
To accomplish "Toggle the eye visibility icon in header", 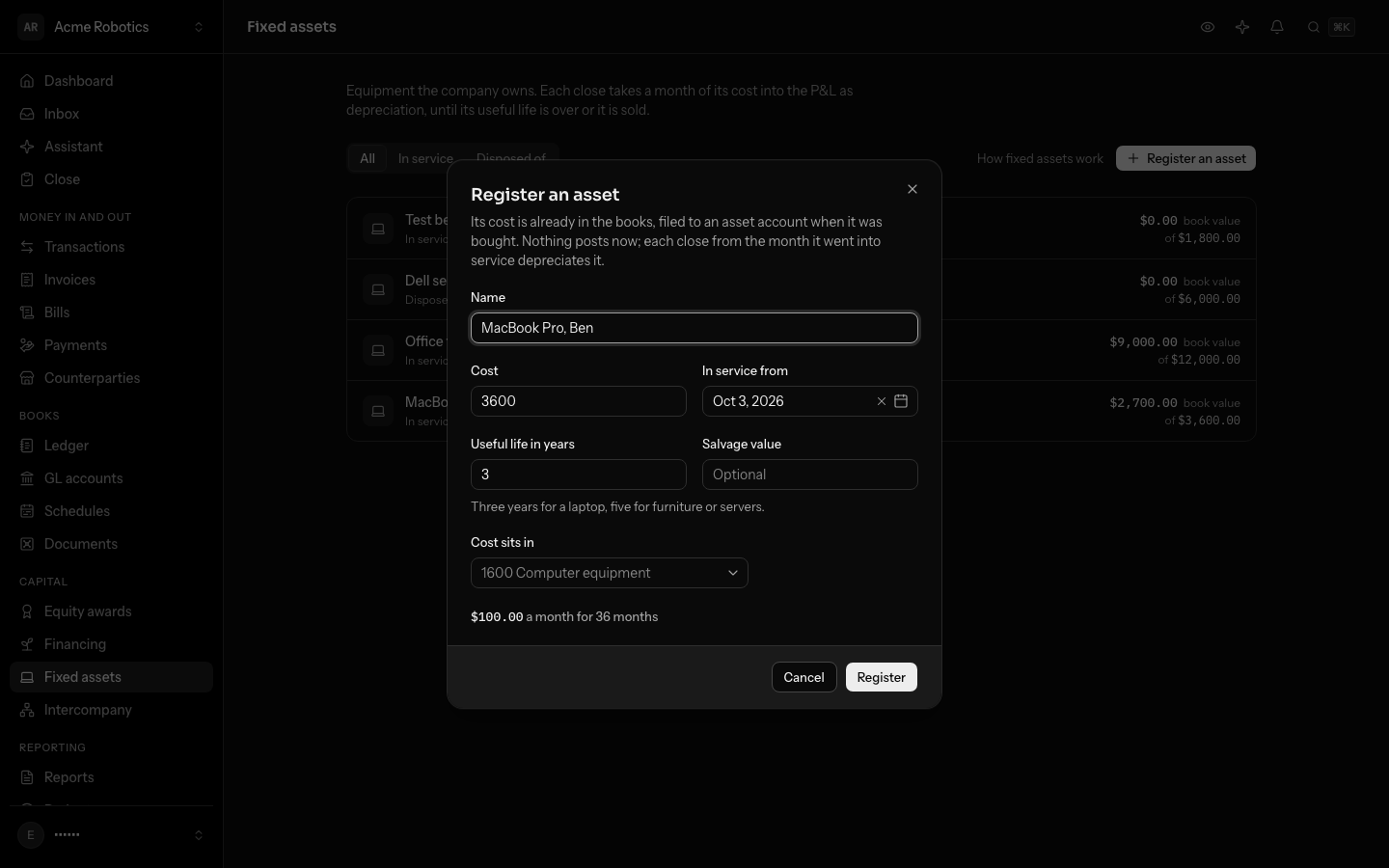I will click(x=1208, y=27).
